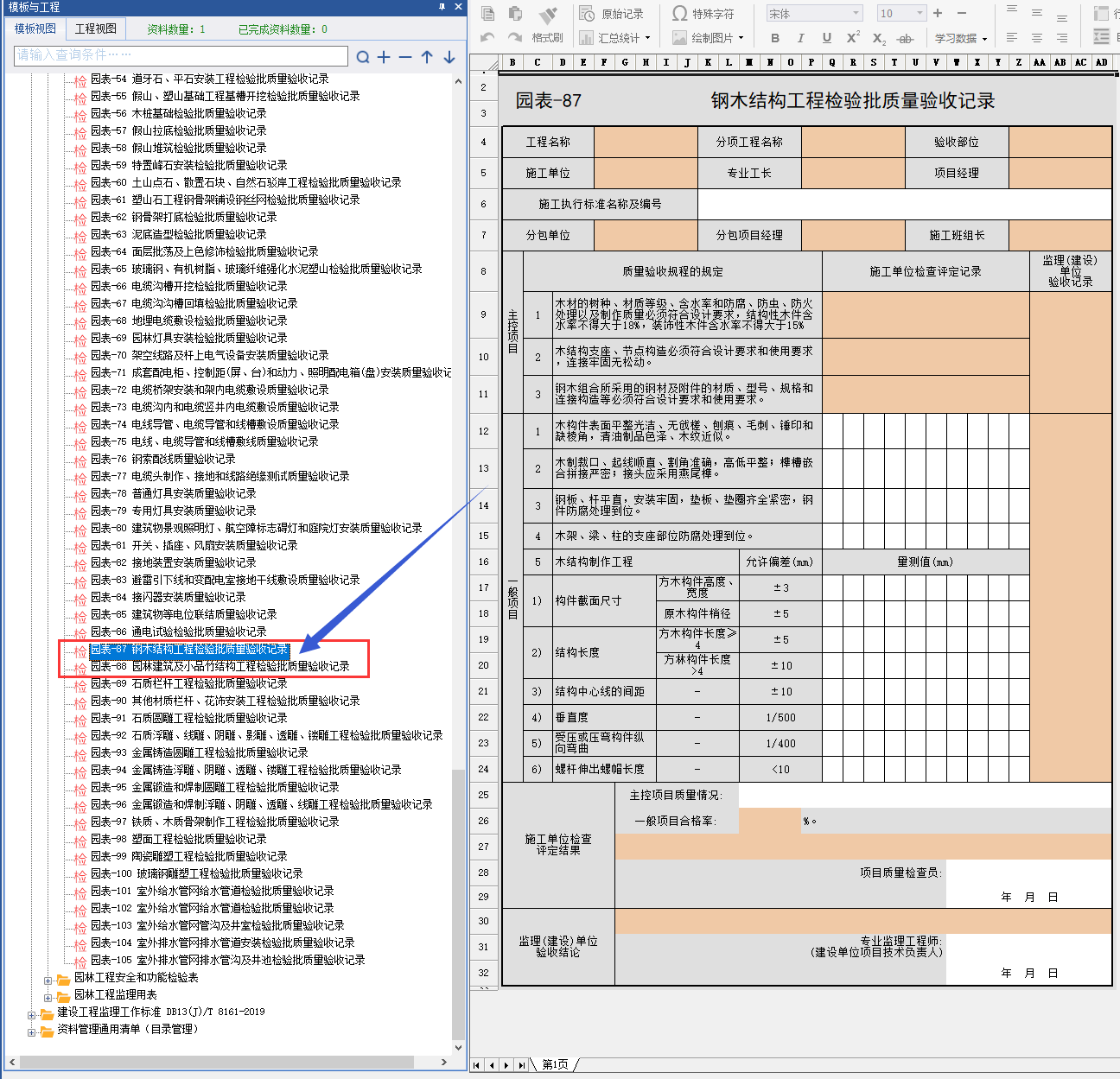1120x1079 pixels.
Task: Insert 特殊字符 special character
Action: [703, 14]
